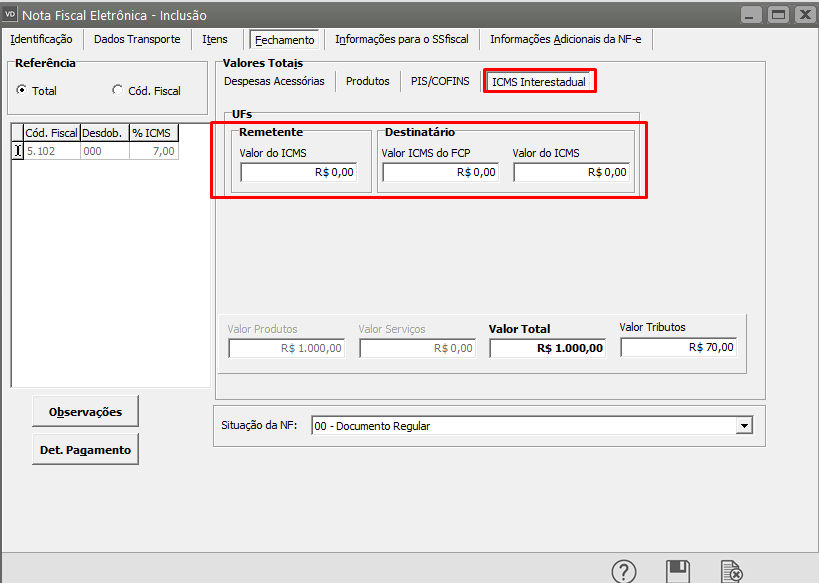Image resolution: width=819 pixels, height=583 pixels.
Task: Switch to Despesas Acessórias sub-tab
Action: 274,81
